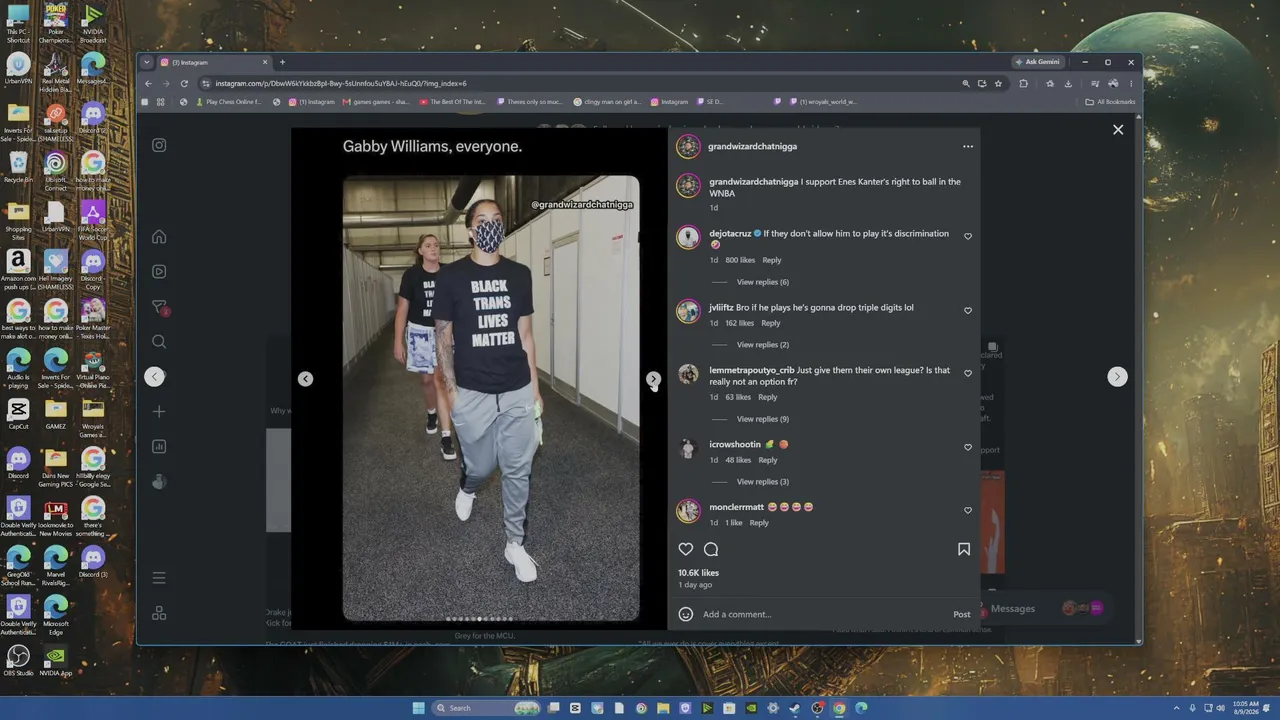Open the taskbar clock and date
The image size is (1280, 720).
pos(1246,708)
